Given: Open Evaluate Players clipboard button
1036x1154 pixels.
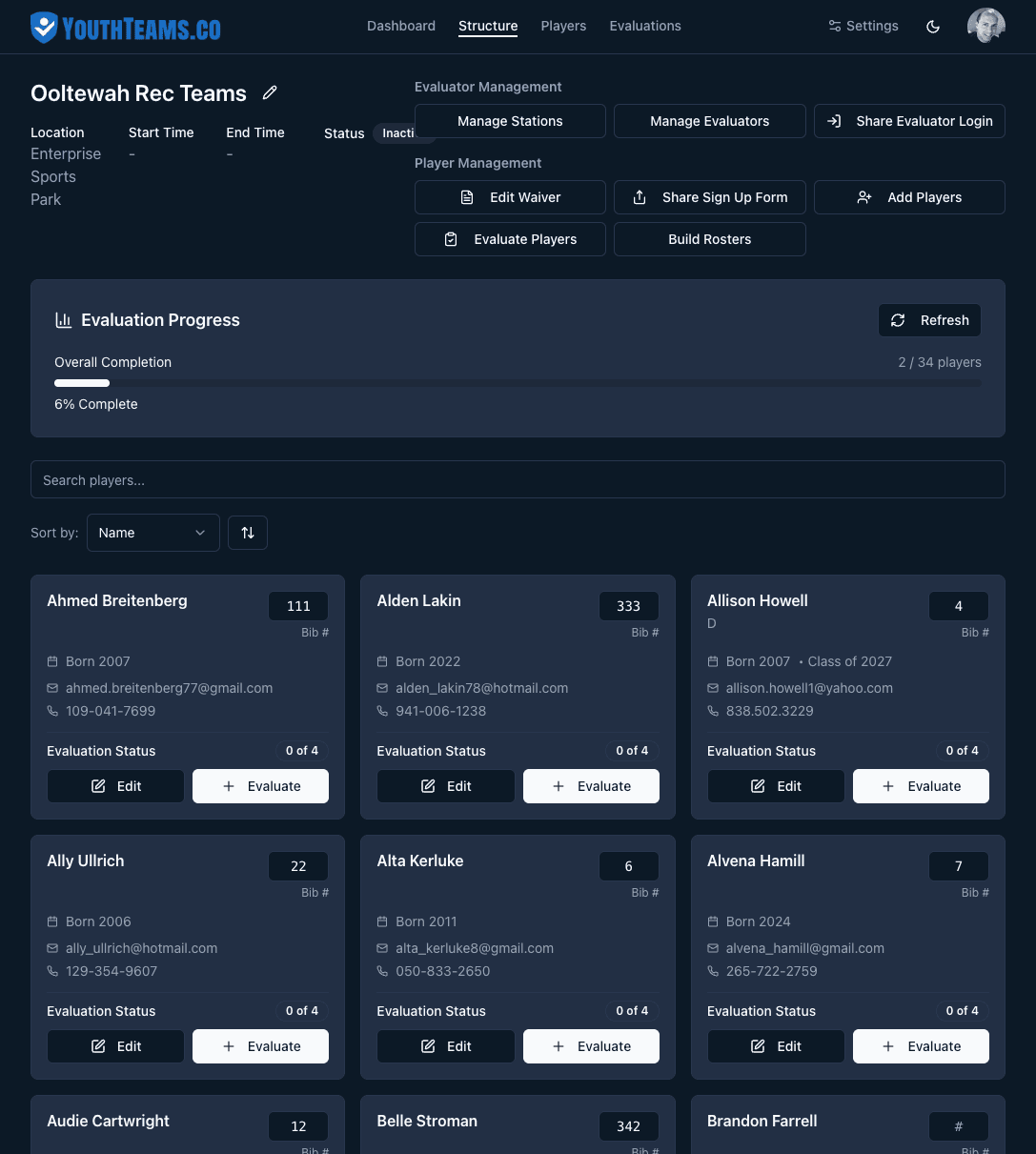Looking at the screenshot, I should tap(510, 239).
